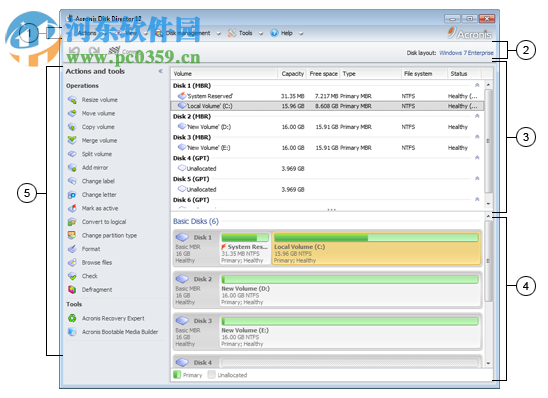Expand the Tools menu dropdown arrow
Viewport: 548px width, 398px height.
point(261,34)
